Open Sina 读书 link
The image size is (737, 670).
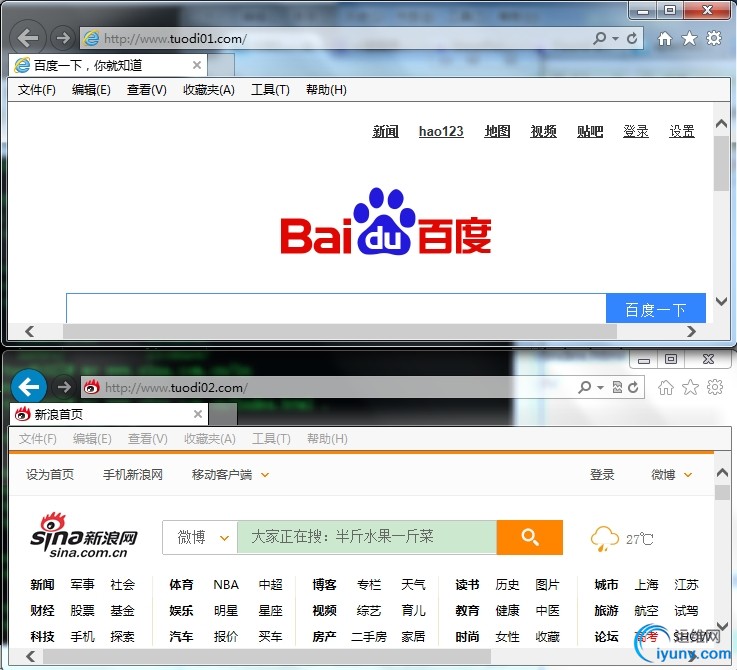pos(467,585)
